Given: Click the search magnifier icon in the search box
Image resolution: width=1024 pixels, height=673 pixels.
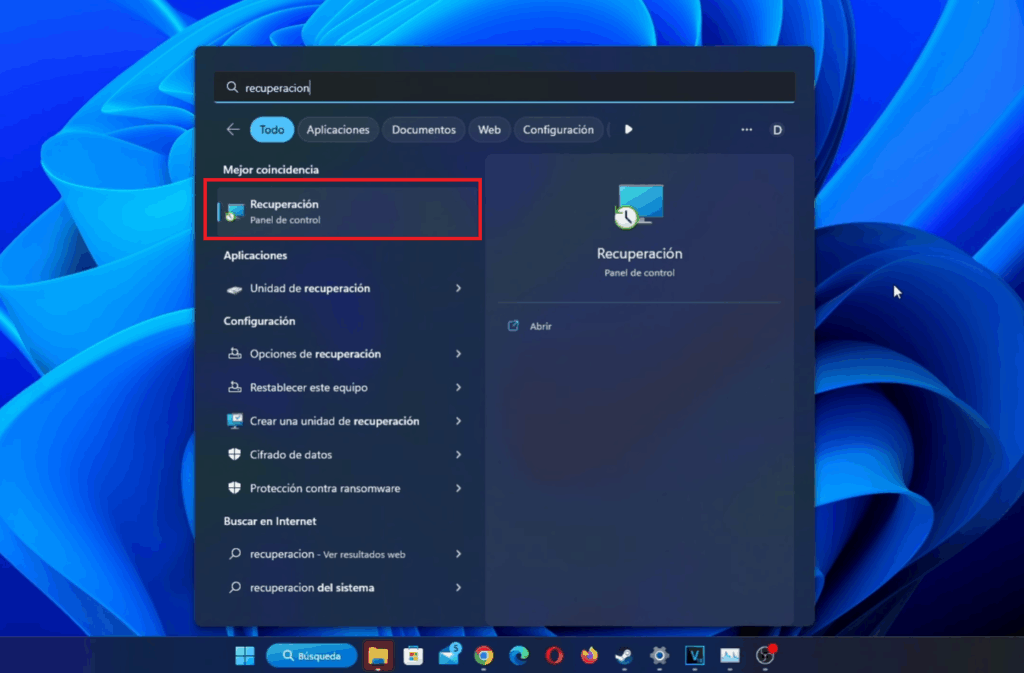Looking at the screenshot, I should tap(232, 87).
